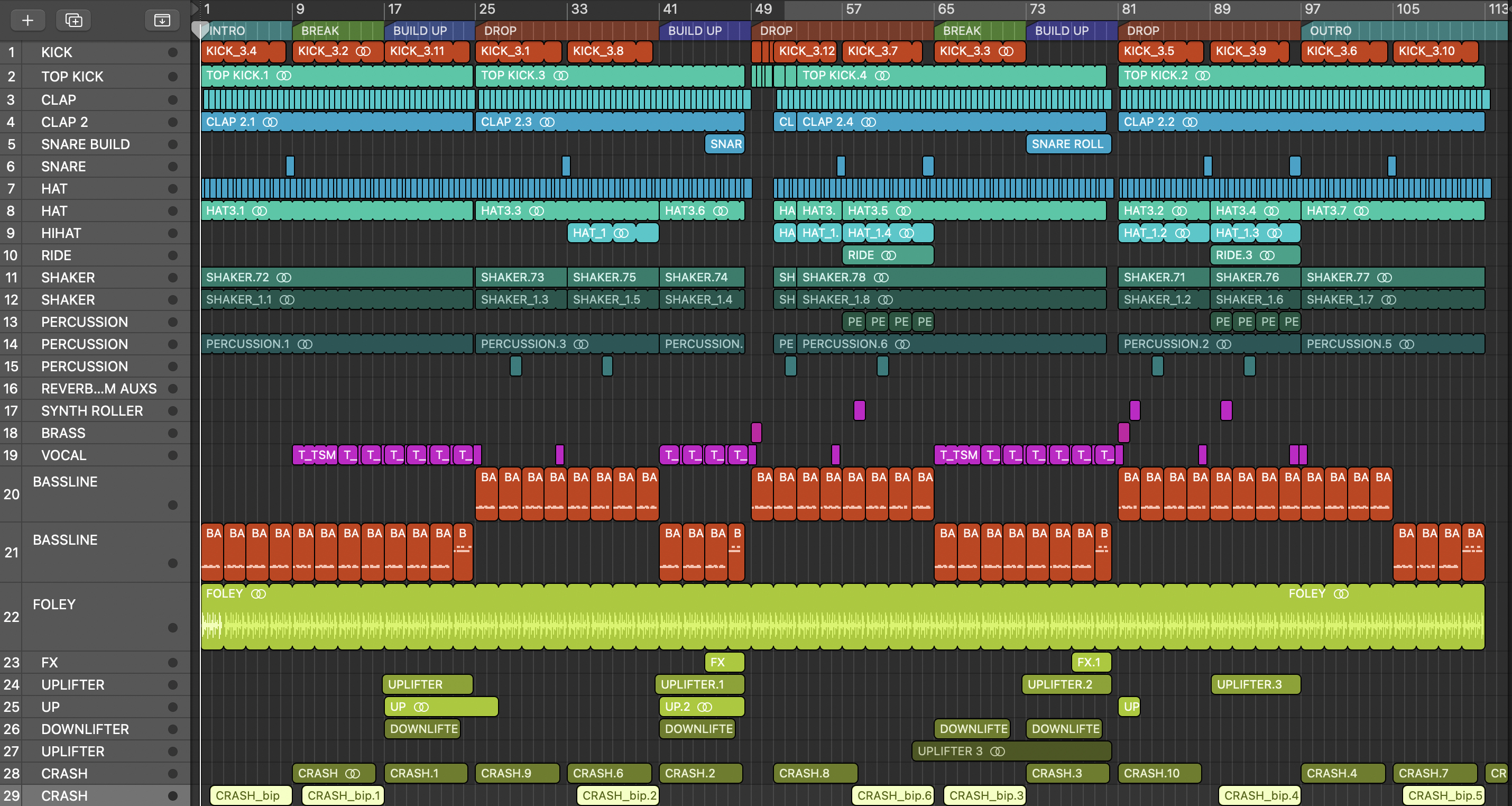Screen dimensions: 1512x806
Task: Toggle the dot button on SNARE BUILD track
Action: coord(172,144)
